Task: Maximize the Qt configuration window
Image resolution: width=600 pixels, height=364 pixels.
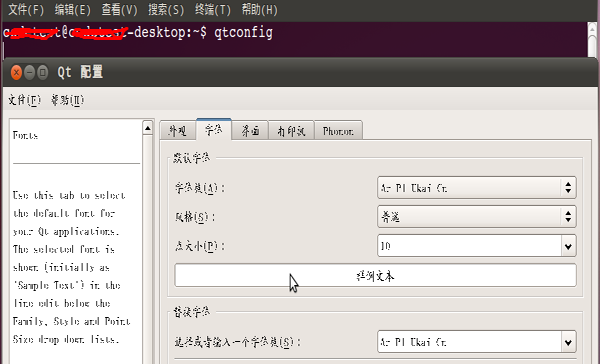Action: coord(43,72)
